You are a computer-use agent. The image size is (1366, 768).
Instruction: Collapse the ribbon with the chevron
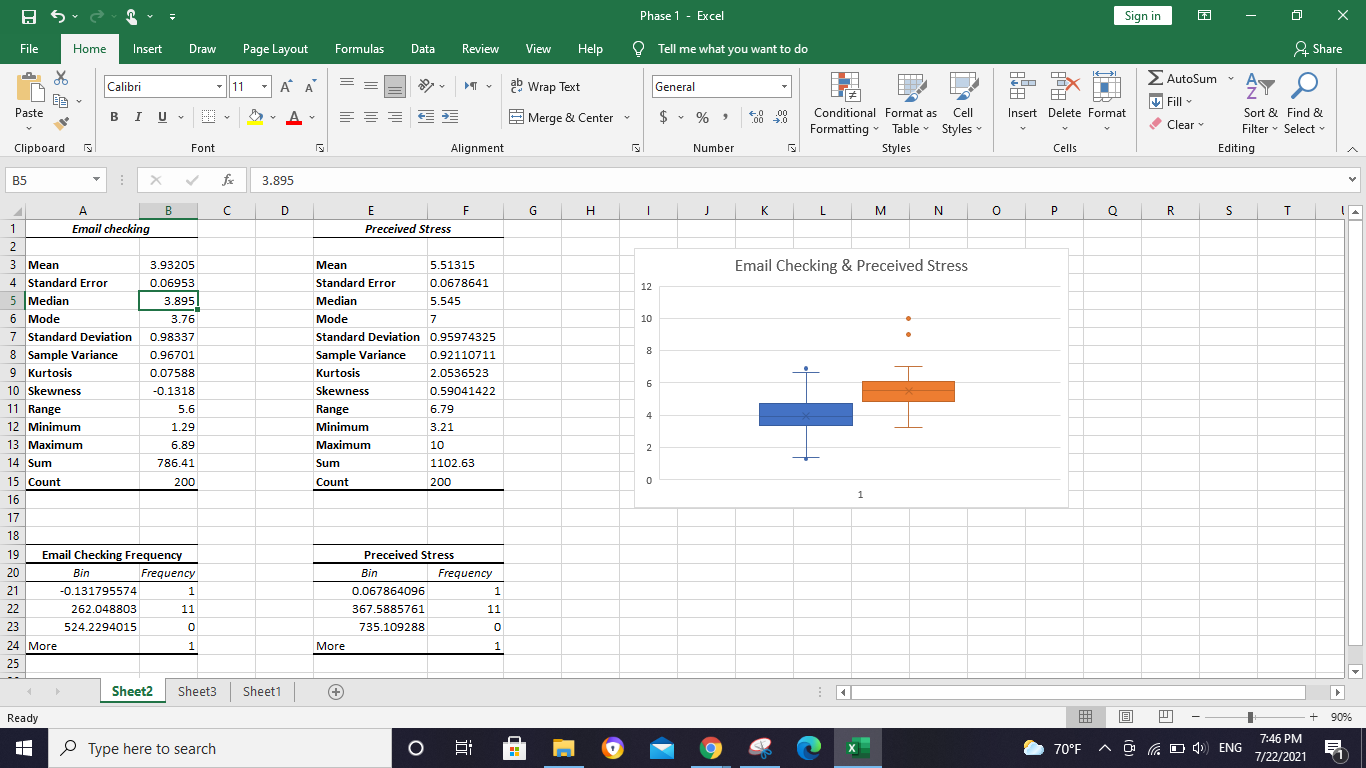[1353, 148]
